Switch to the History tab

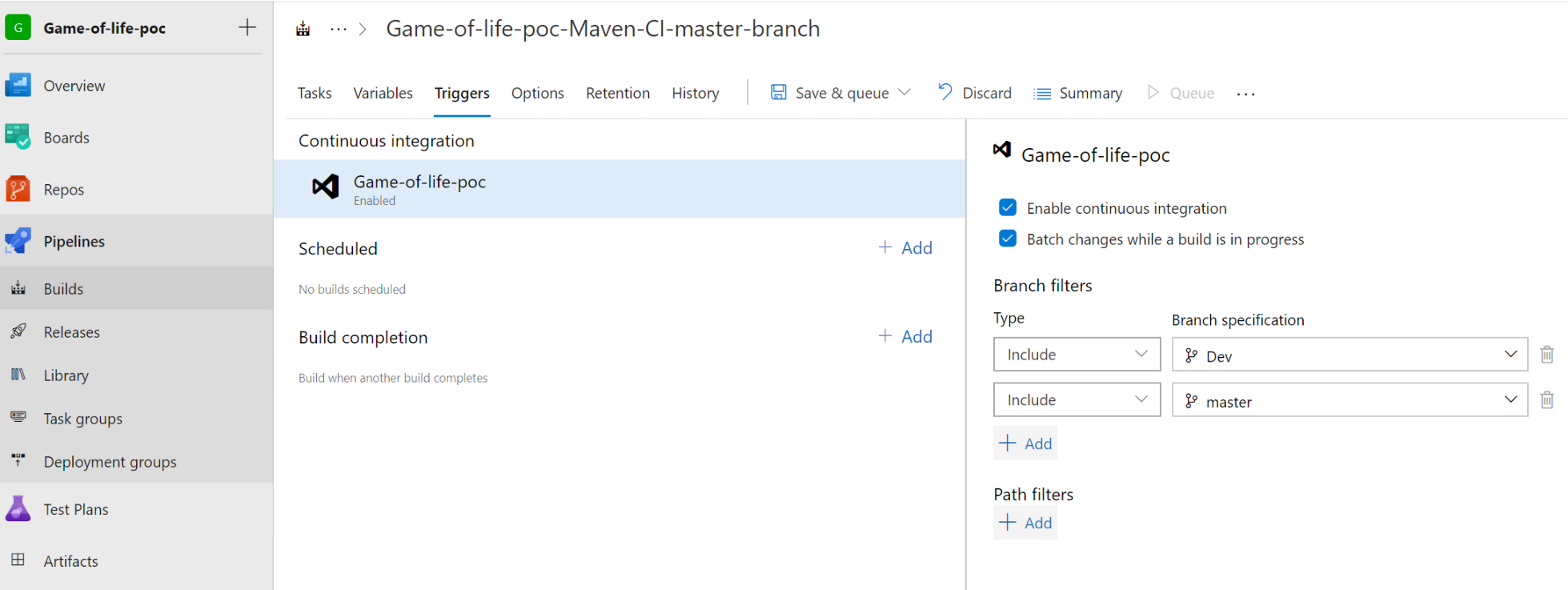click(x=696, y=93)
